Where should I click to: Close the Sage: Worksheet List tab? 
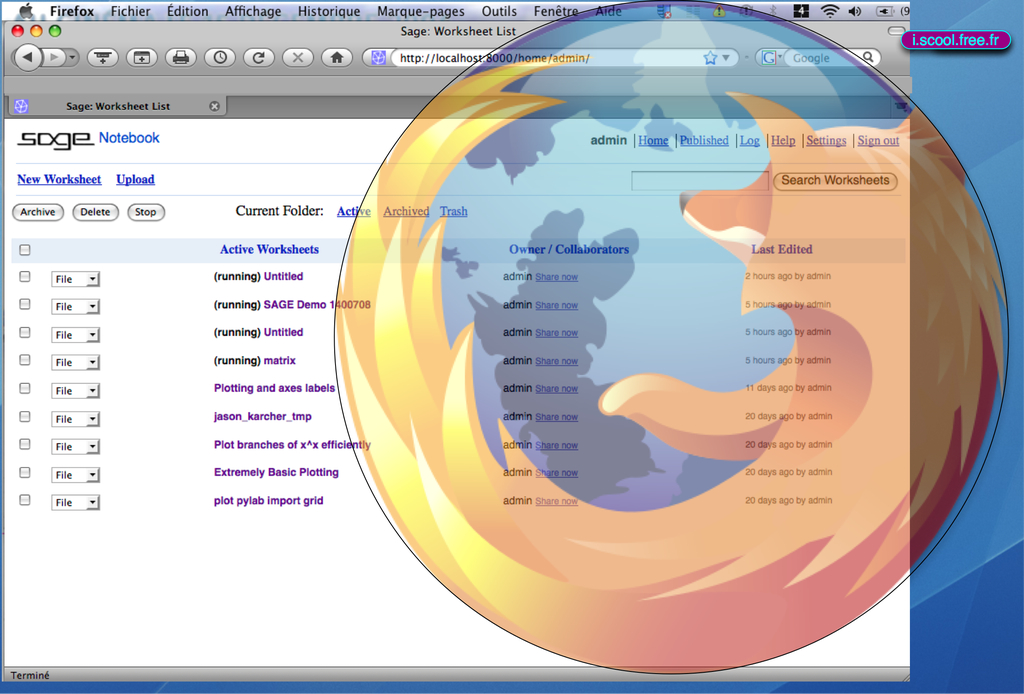click(x=214, y=106)
